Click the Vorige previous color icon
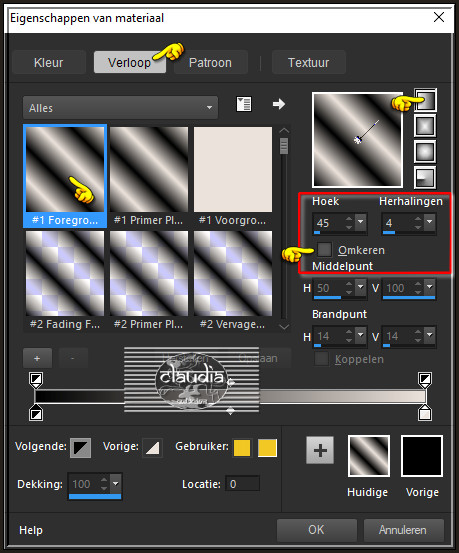Screen dimensions: 459x553 click(152, 448)
